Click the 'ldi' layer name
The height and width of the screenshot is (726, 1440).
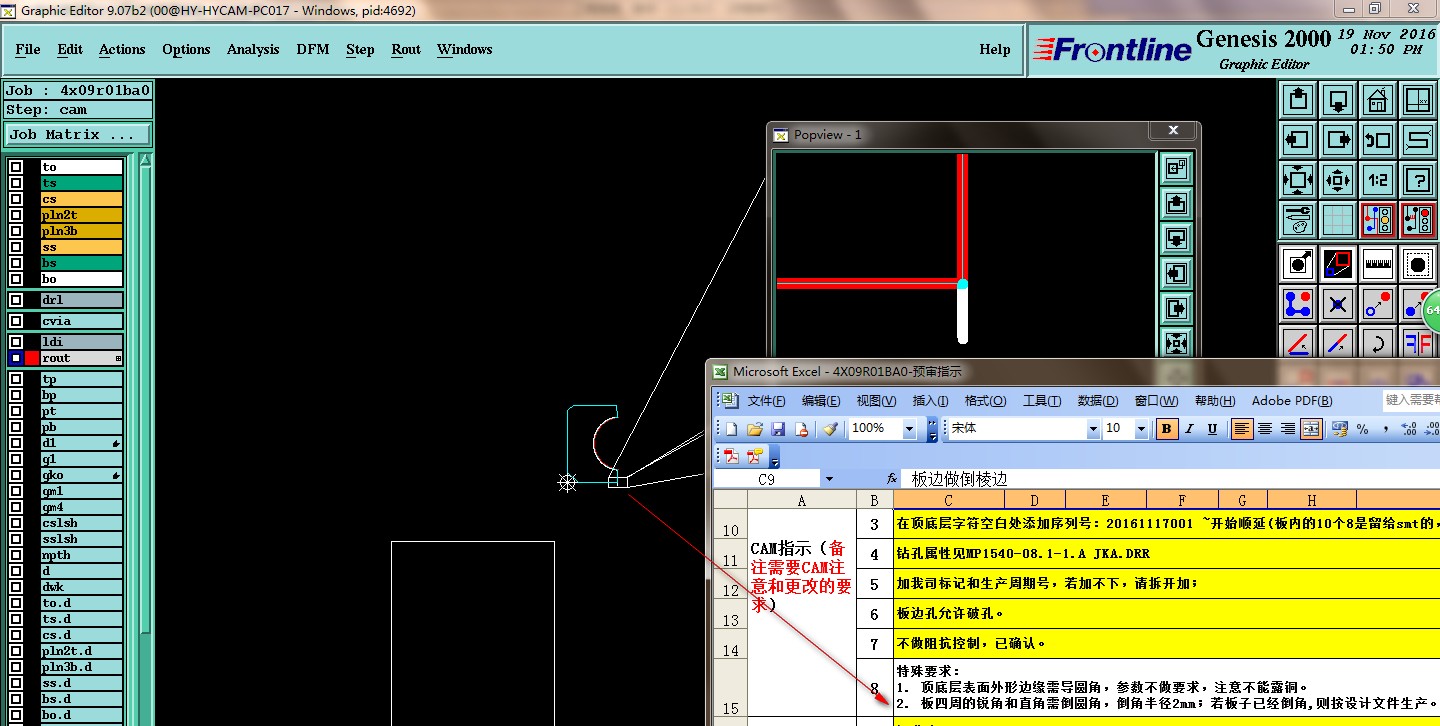click(82, 342)
